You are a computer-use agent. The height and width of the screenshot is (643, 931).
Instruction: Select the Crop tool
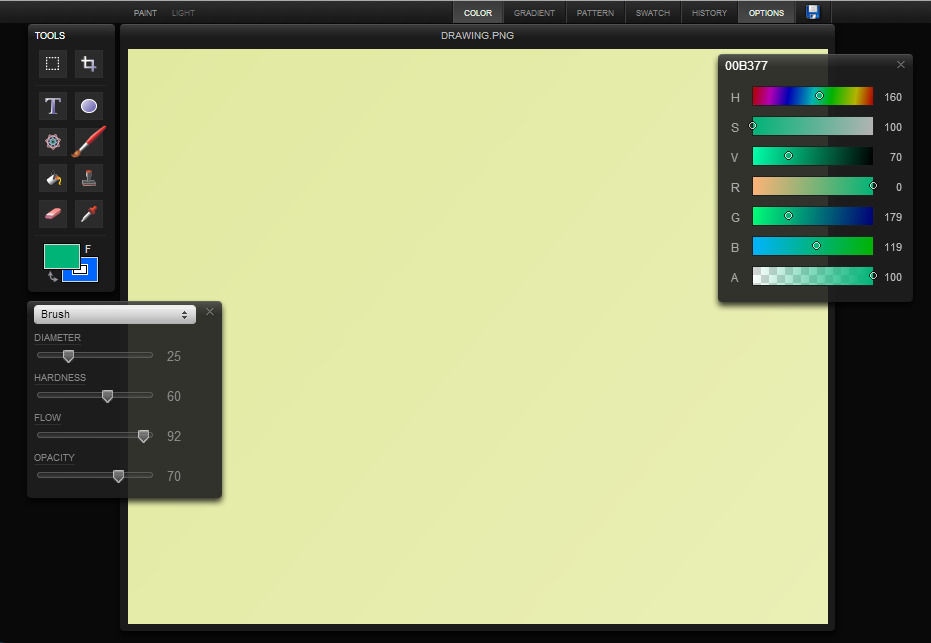(89, 65)
